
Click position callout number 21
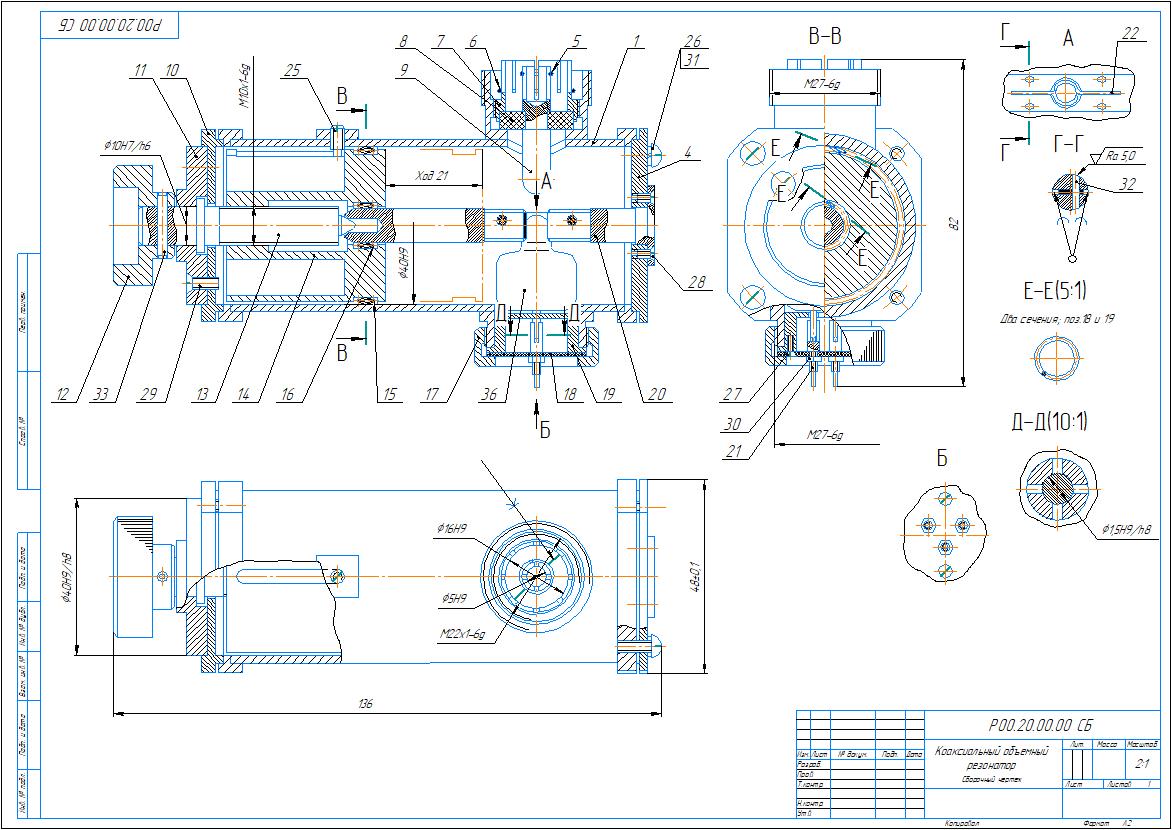pyautogui.click(x=732, y=452)
